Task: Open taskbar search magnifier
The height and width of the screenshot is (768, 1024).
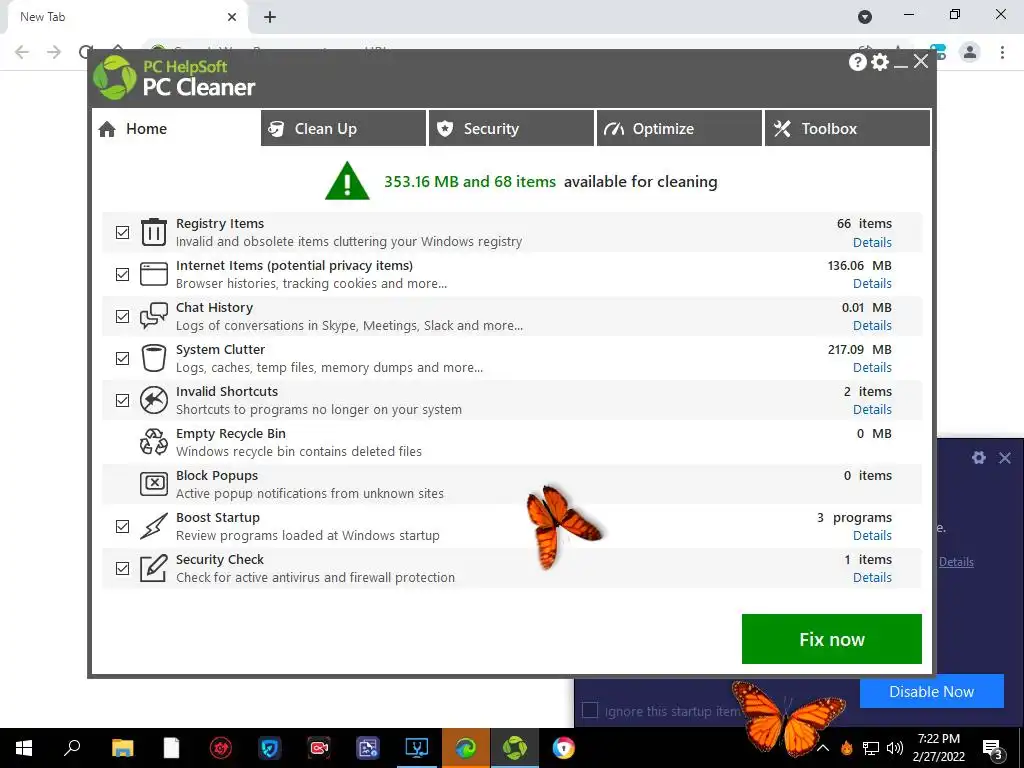Action: (x=72, y=747)
